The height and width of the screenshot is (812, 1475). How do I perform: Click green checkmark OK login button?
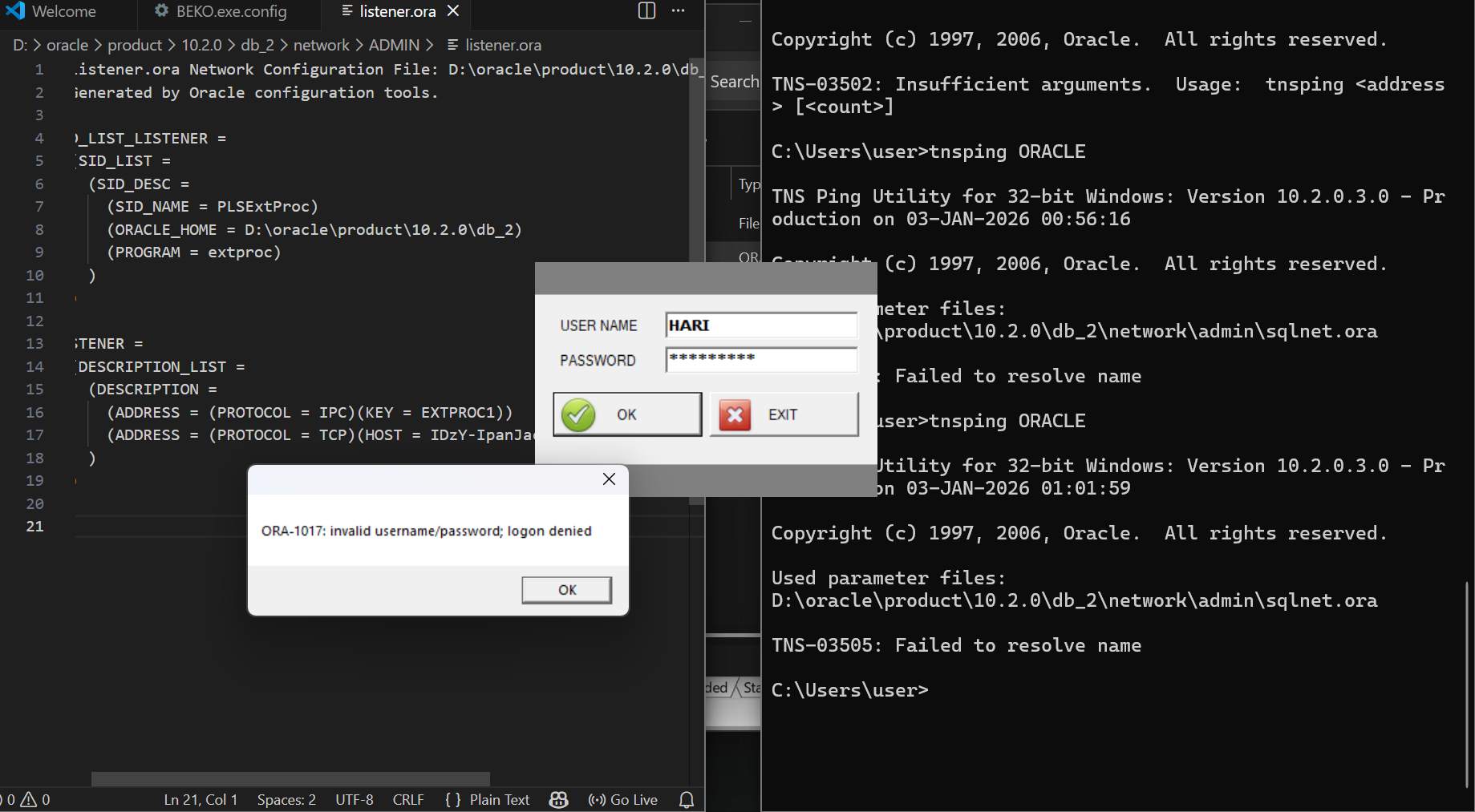pos(627,414)
